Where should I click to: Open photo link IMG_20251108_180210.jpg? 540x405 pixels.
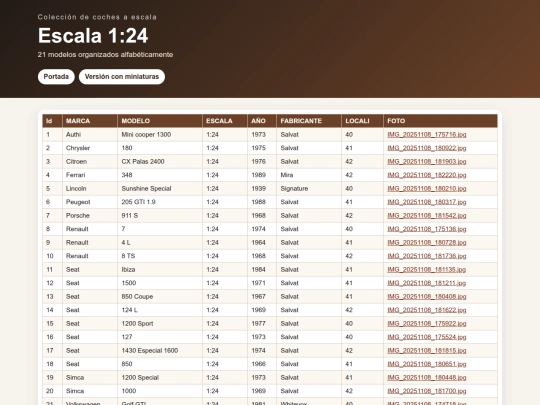pos(426,189)
